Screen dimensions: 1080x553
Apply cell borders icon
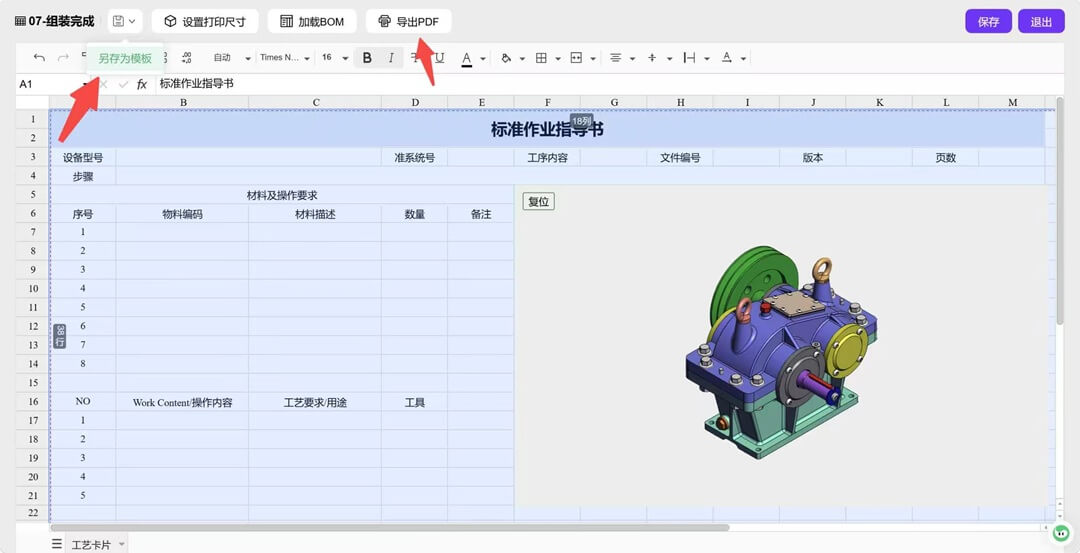tap(541, 58)
